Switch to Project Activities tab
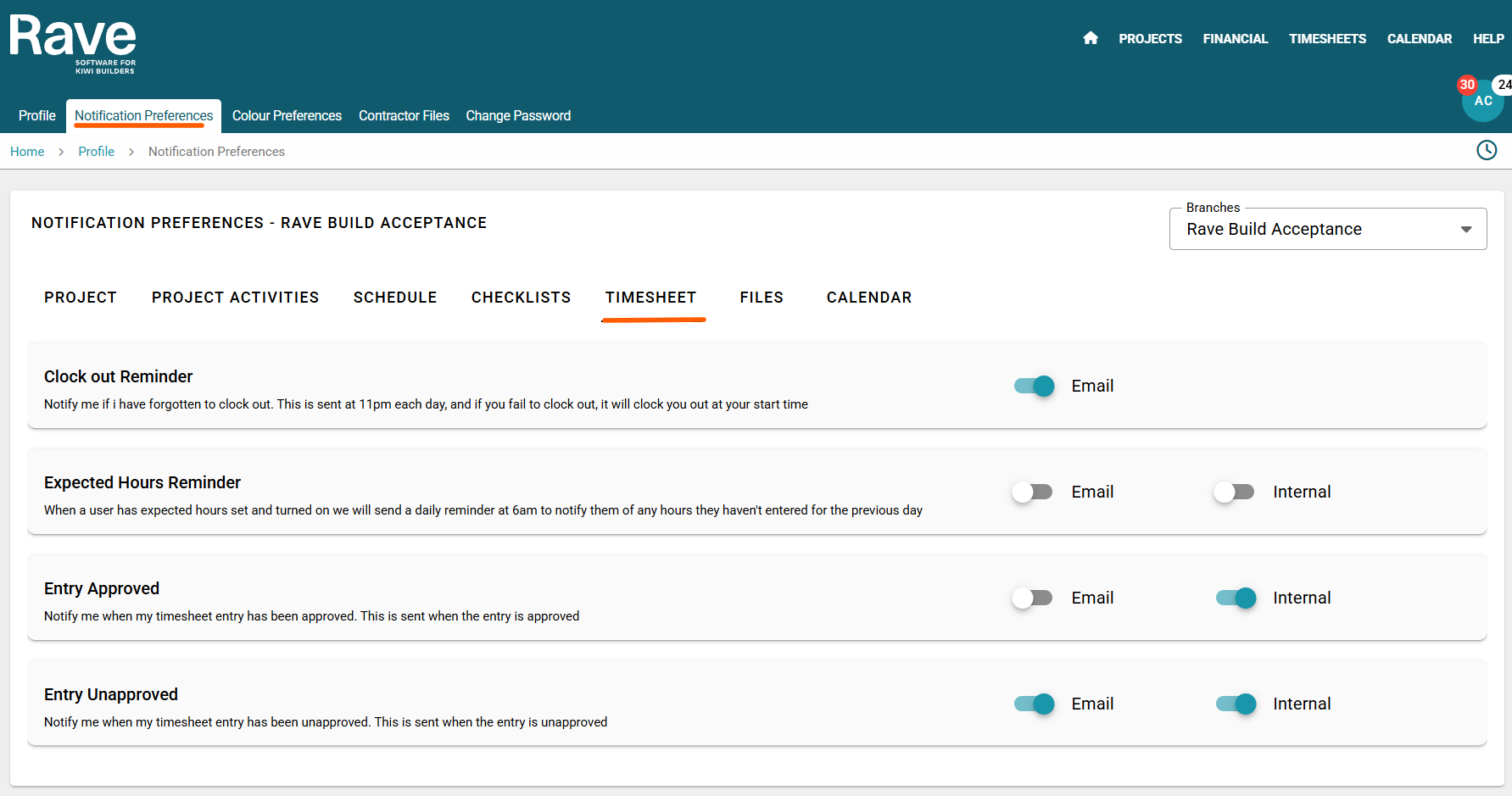 (x=236, y=298)
